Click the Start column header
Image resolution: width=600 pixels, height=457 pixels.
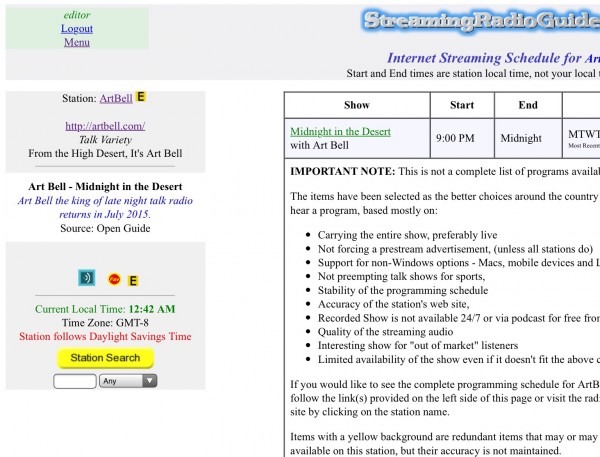(462, 105)
